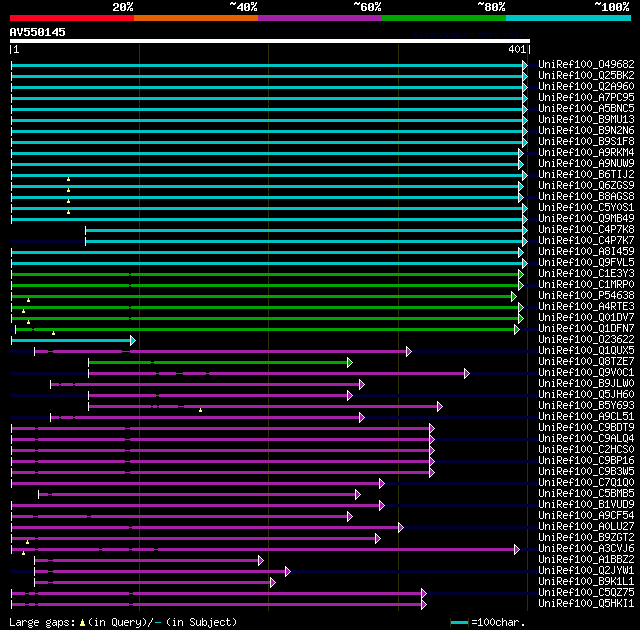Select the UniRef100_C5BMB5 label
The width and height of the screenshot is (640, 630).
click(x=586, y=494)
